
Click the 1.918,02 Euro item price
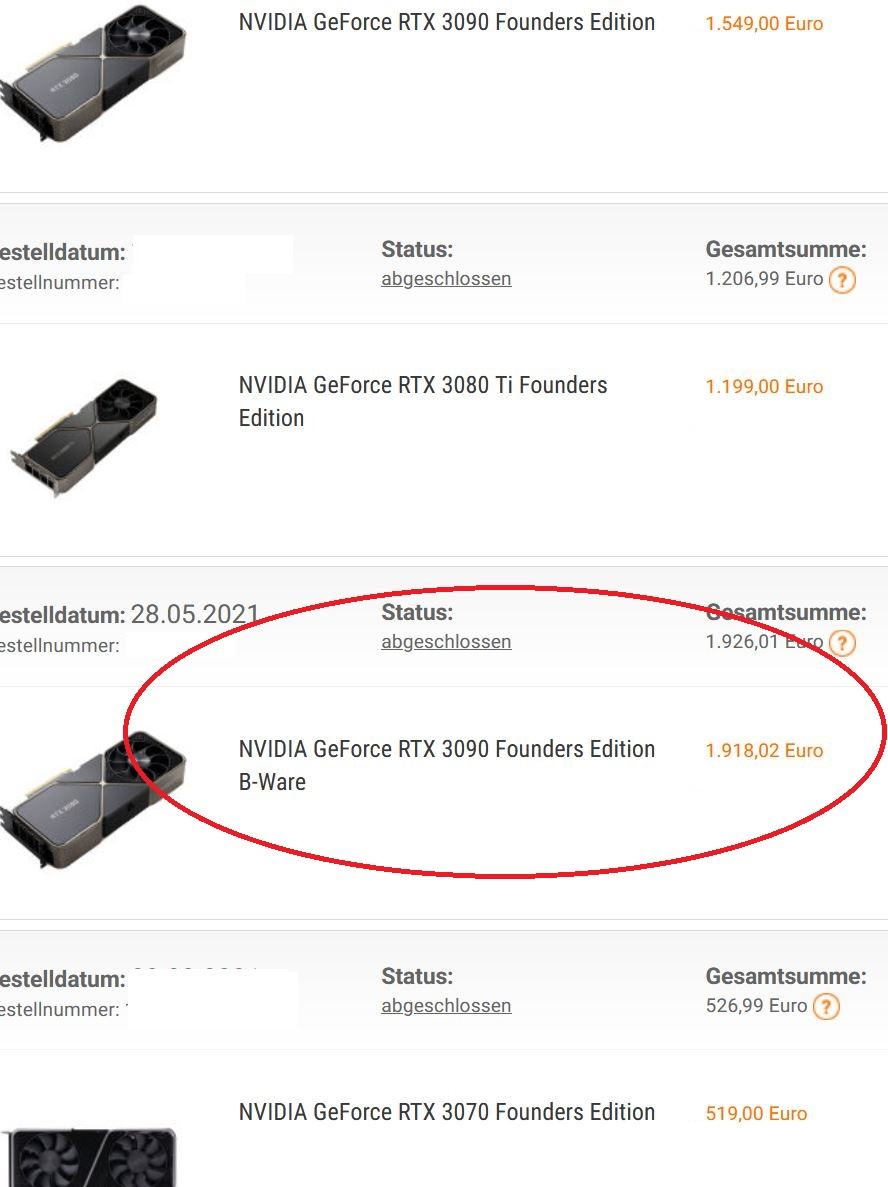(x=764, y=751)
